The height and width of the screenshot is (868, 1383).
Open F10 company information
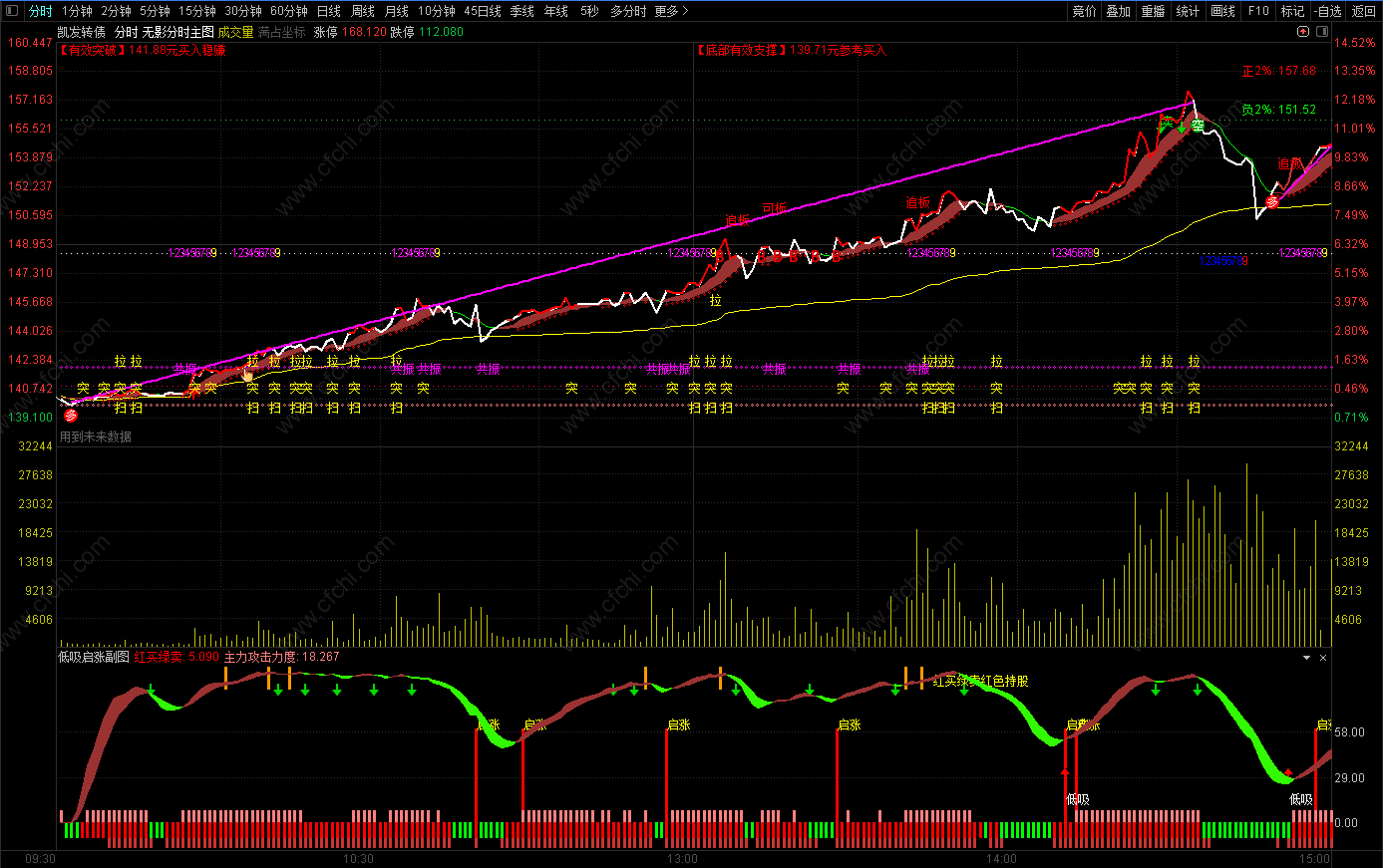(1258, 11)
